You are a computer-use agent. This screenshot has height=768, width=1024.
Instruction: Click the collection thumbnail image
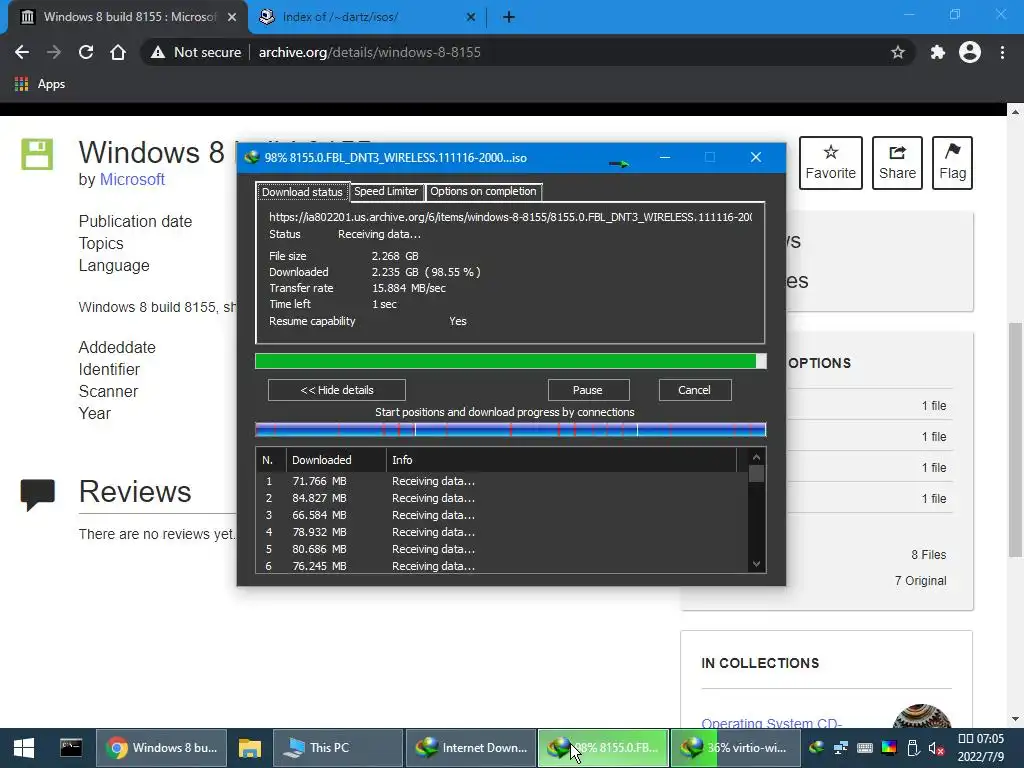coord(921,716)
